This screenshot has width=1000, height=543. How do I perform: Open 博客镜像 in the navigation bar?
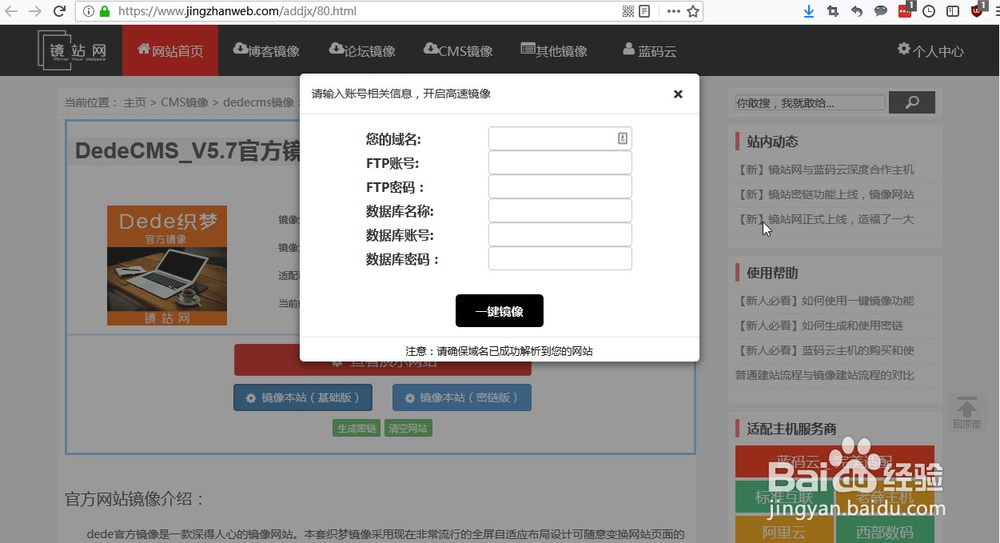[x=266, y=51]
